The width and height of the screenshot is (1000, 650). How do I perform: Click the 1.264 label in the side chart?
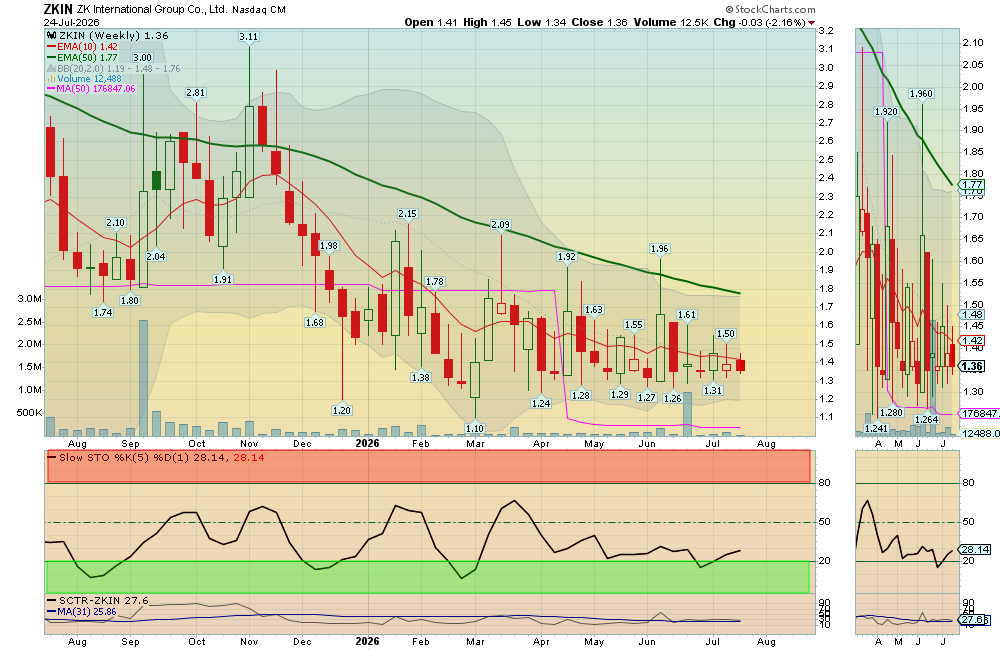(926, 420)
